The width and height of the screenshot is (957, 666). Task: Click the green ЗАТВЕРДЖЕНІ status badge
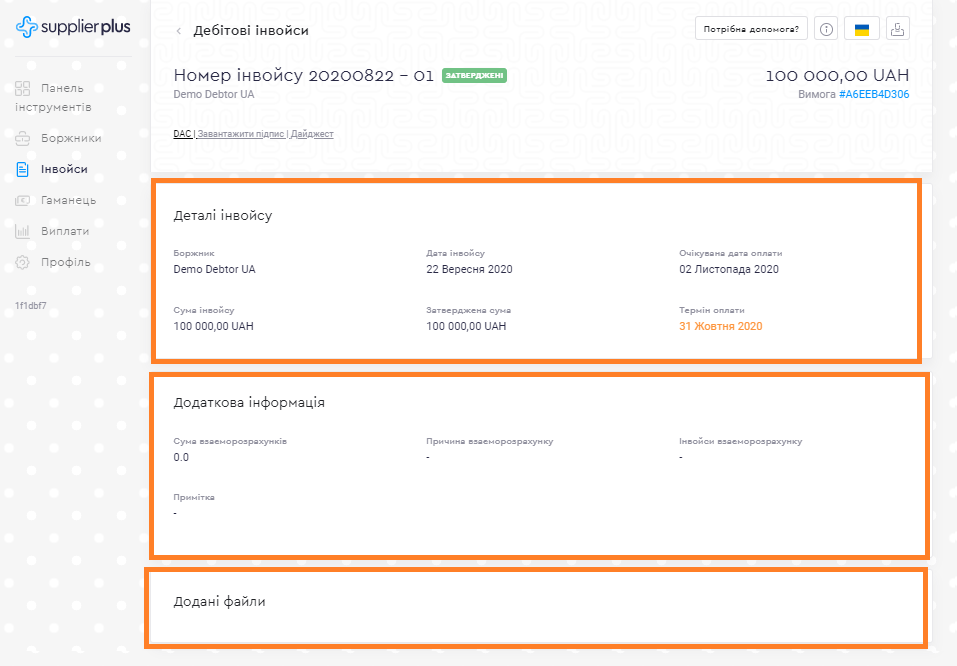tap(474, 75)
